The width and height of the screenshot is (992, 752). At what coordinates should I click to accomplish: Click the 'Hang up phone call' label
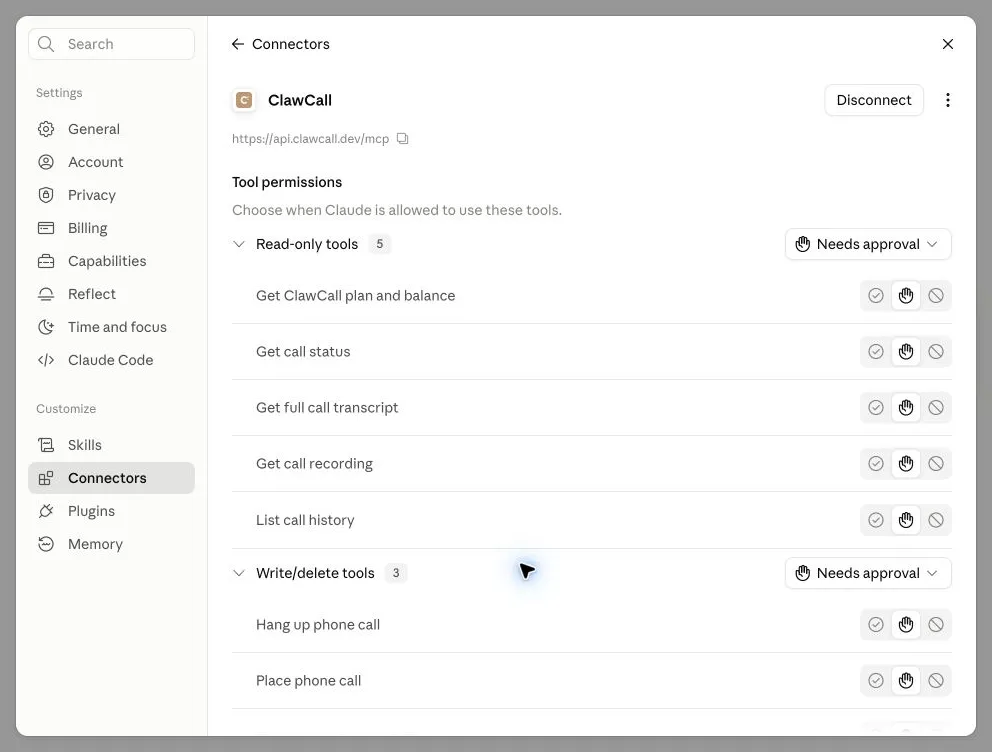318,625
